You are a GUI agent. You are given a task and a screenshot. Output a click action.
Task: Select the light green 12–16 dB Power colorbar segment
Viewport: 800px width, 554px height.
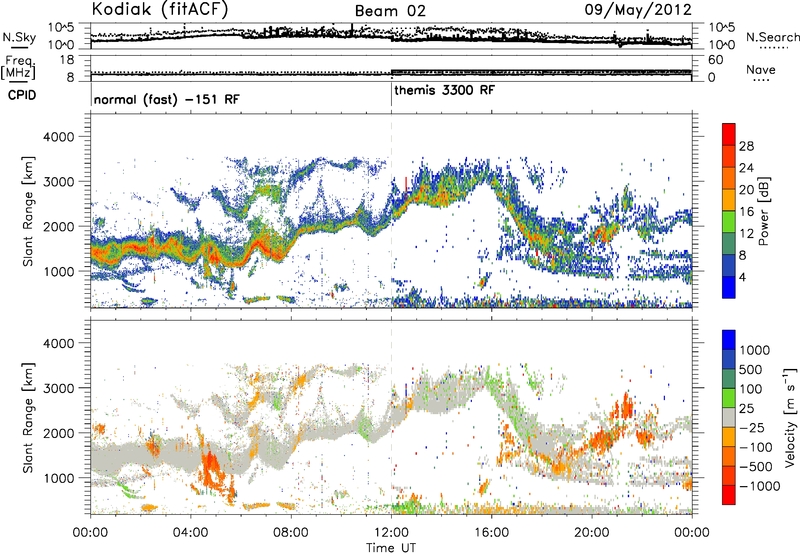click(x=729, y=221)
